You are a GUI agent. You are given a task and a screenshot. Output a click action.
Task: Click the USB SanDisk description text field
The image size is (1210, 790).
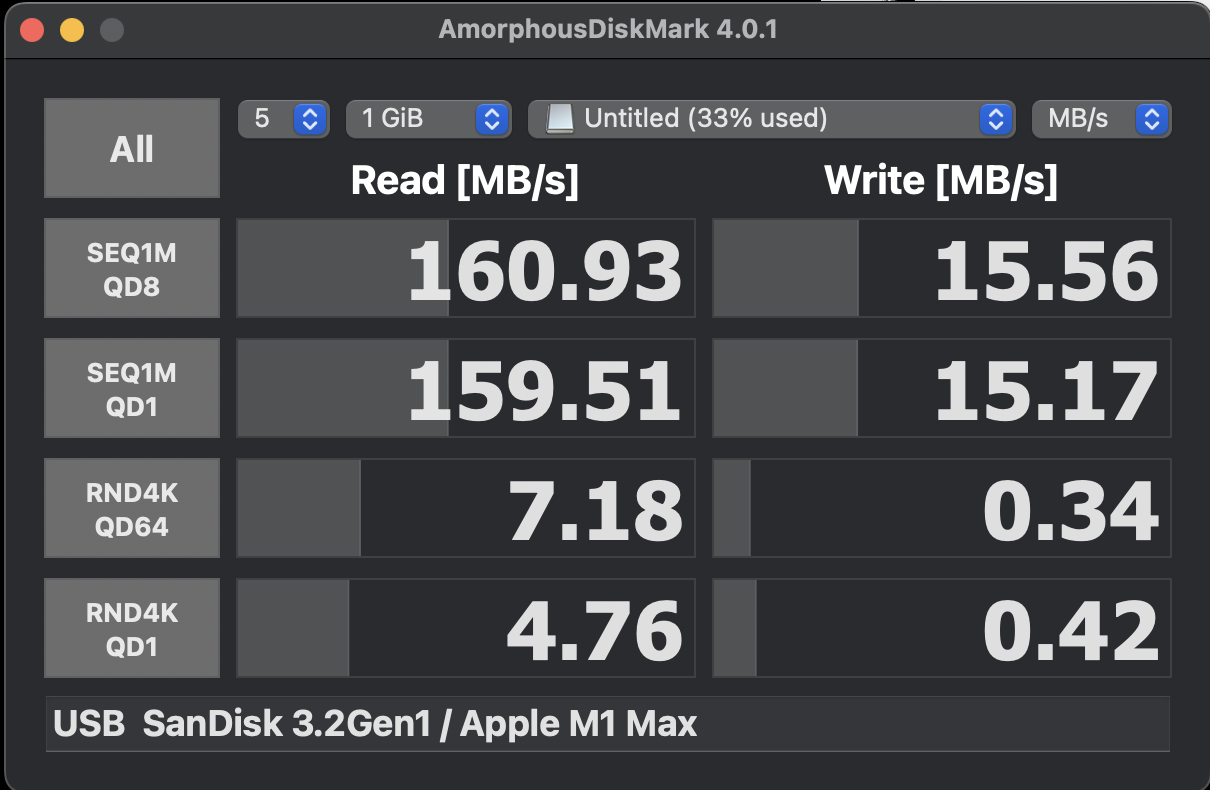pos(607,724)
